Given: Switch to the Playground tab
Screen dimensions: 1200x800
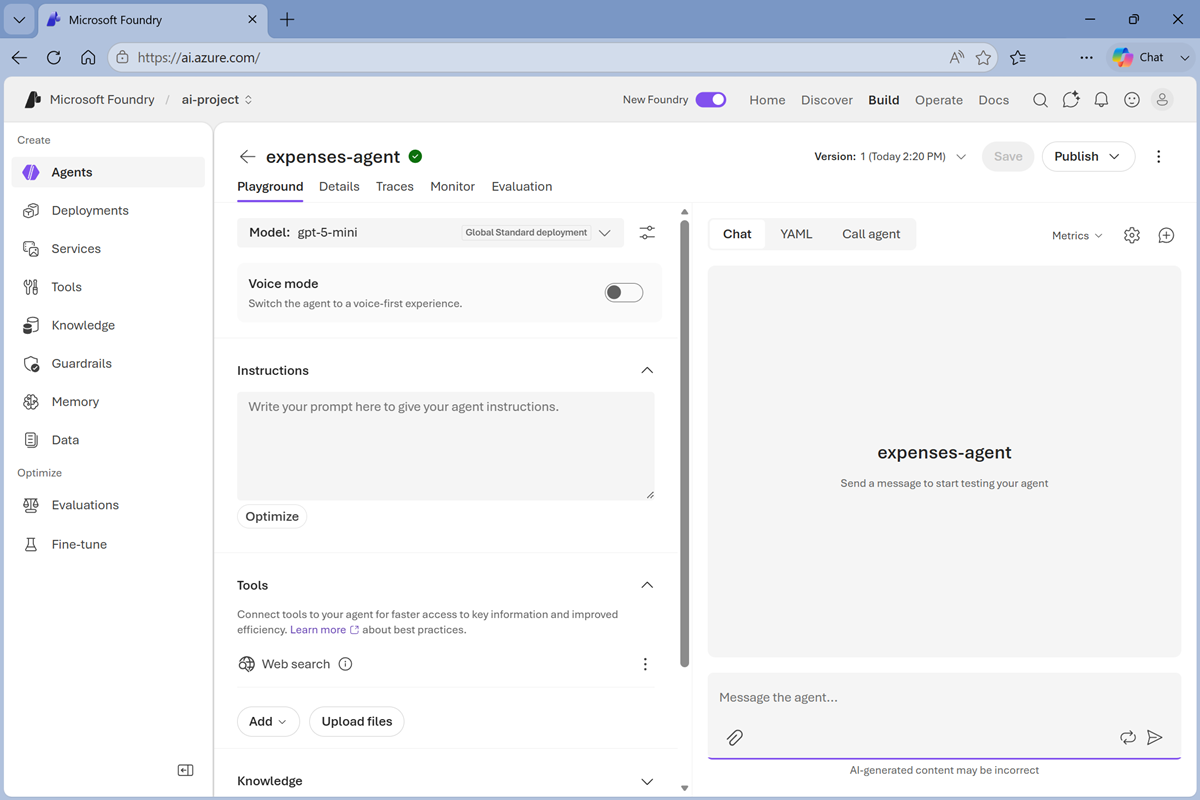Looking at the screenshot, I should tap(270, 187).
